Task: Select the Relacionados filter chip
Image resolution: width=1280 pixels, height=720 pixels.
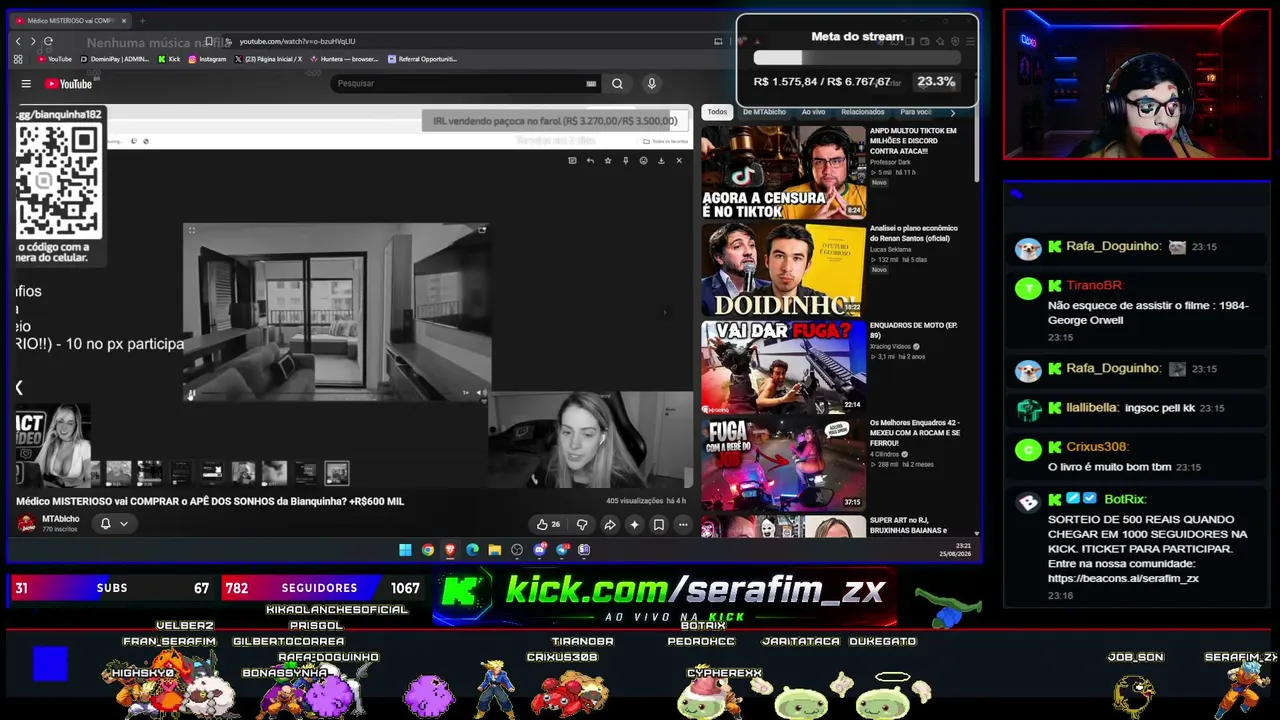Action: [x=863, y=112]
